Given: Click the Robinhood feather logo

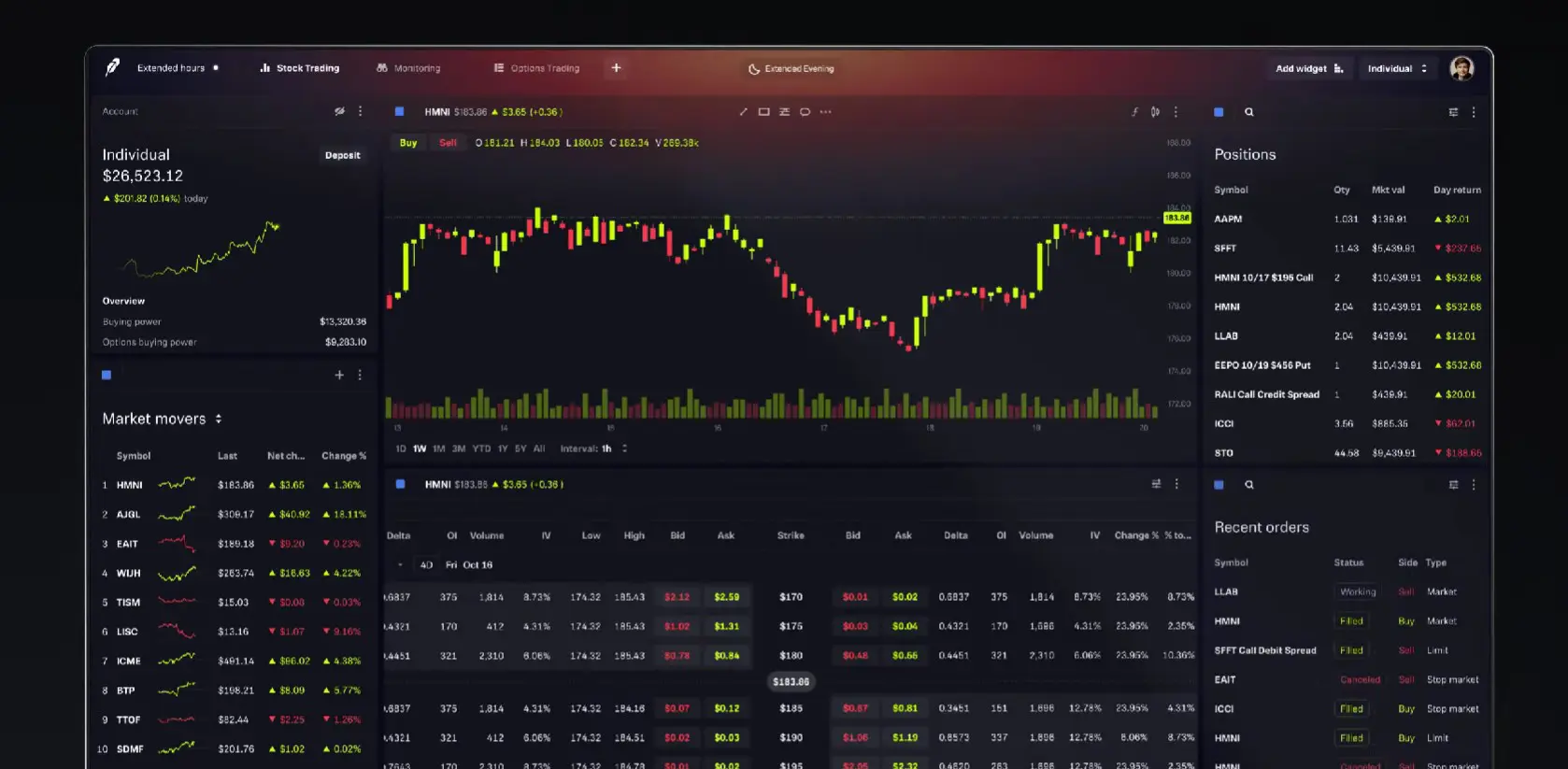Looking at the screenshot, I should [112, 67].
